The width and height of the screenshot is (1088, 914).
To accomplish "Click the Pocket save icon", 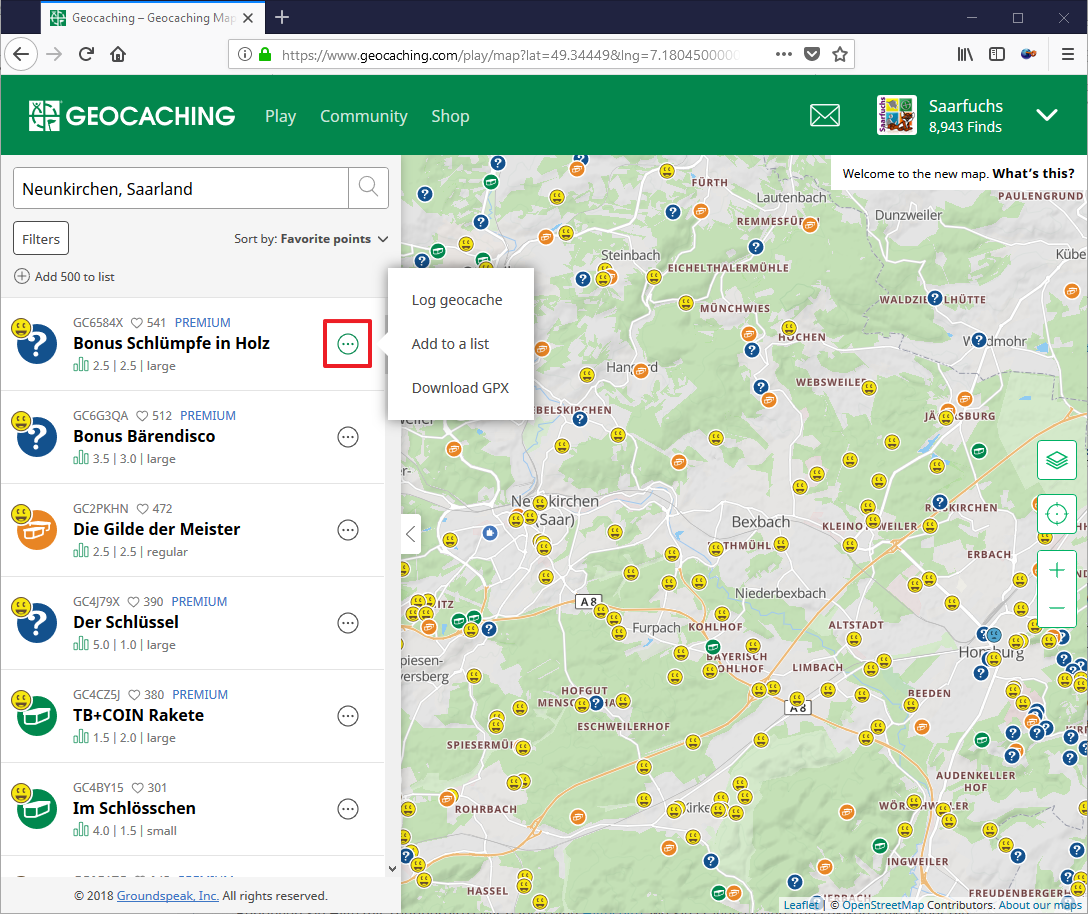I will point(812,54).
